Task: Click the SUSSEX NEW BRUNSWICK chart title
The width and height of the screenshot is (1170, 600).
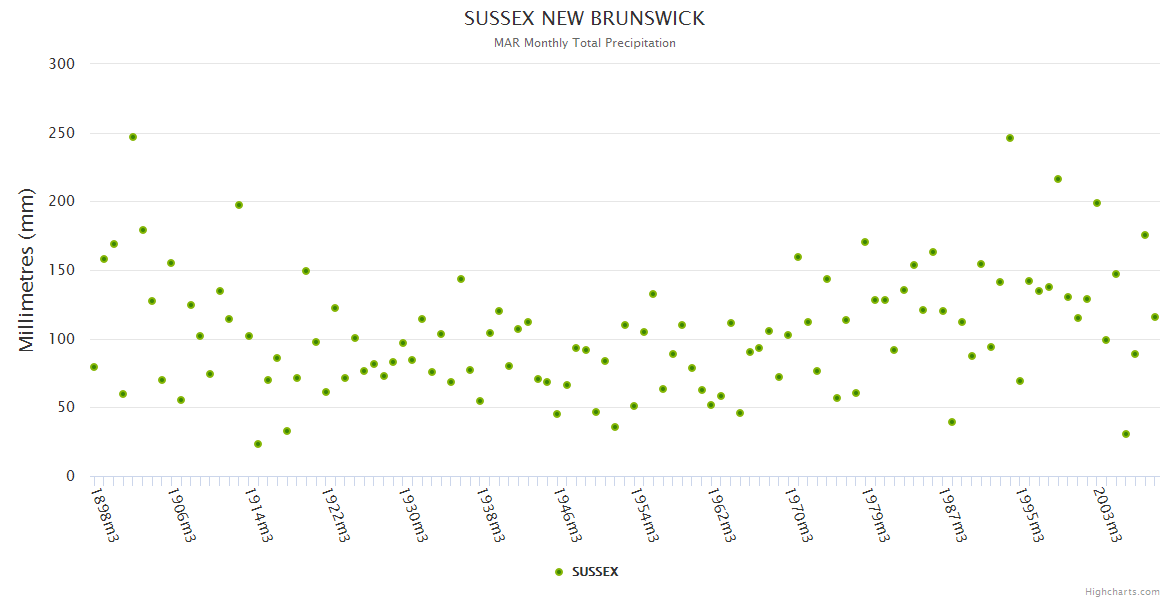Action: [584, 19]
